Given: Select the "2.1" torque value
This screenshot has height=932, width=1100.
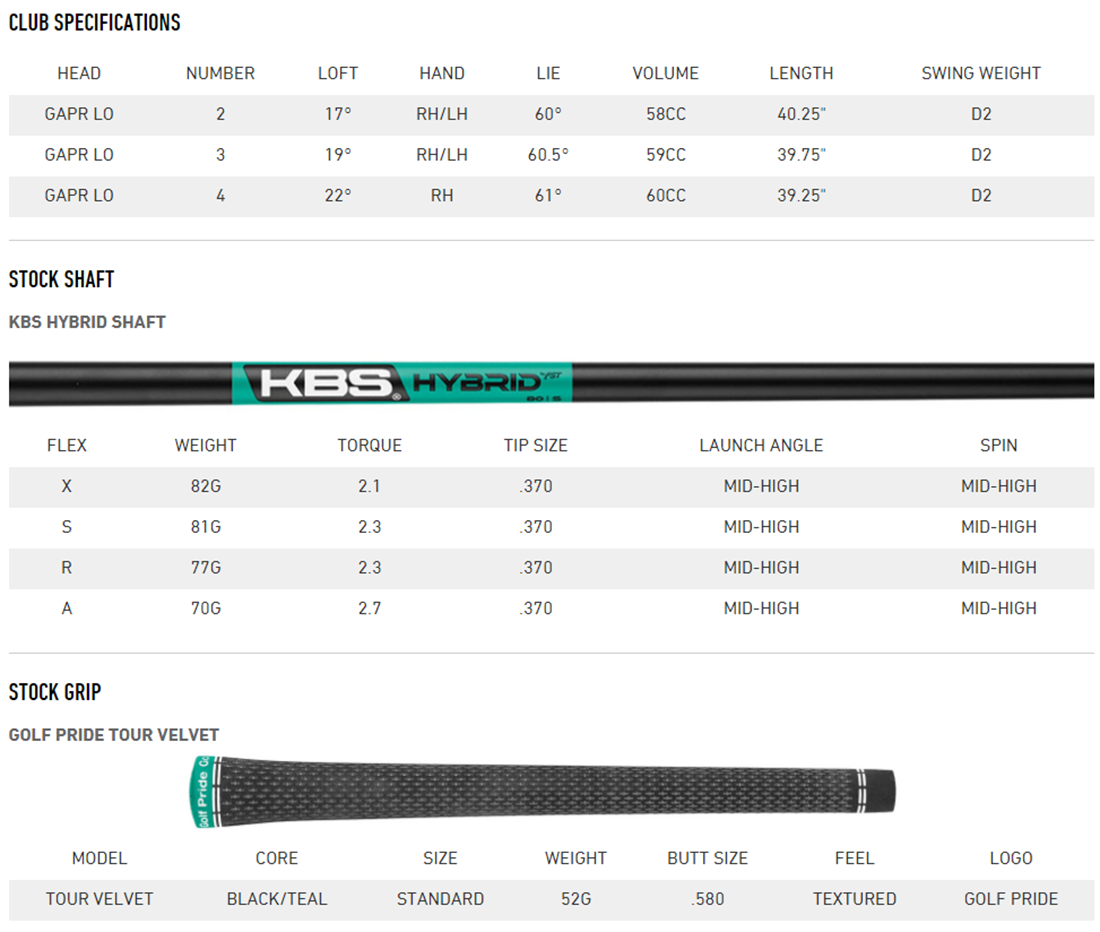Looking at the screenshot, I should coord(370,487).
